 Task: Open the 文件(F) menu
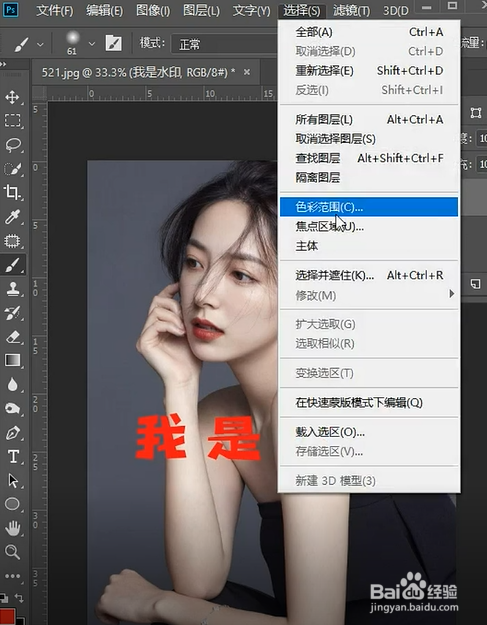click(55, 10)
